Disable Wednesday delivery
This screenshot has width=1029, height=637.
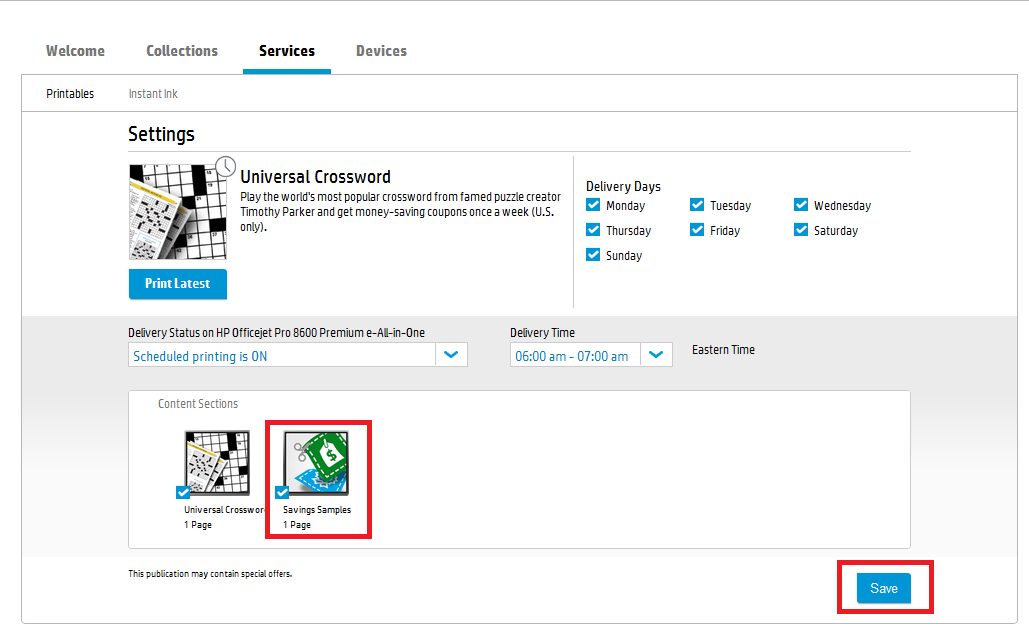point(801,205)
